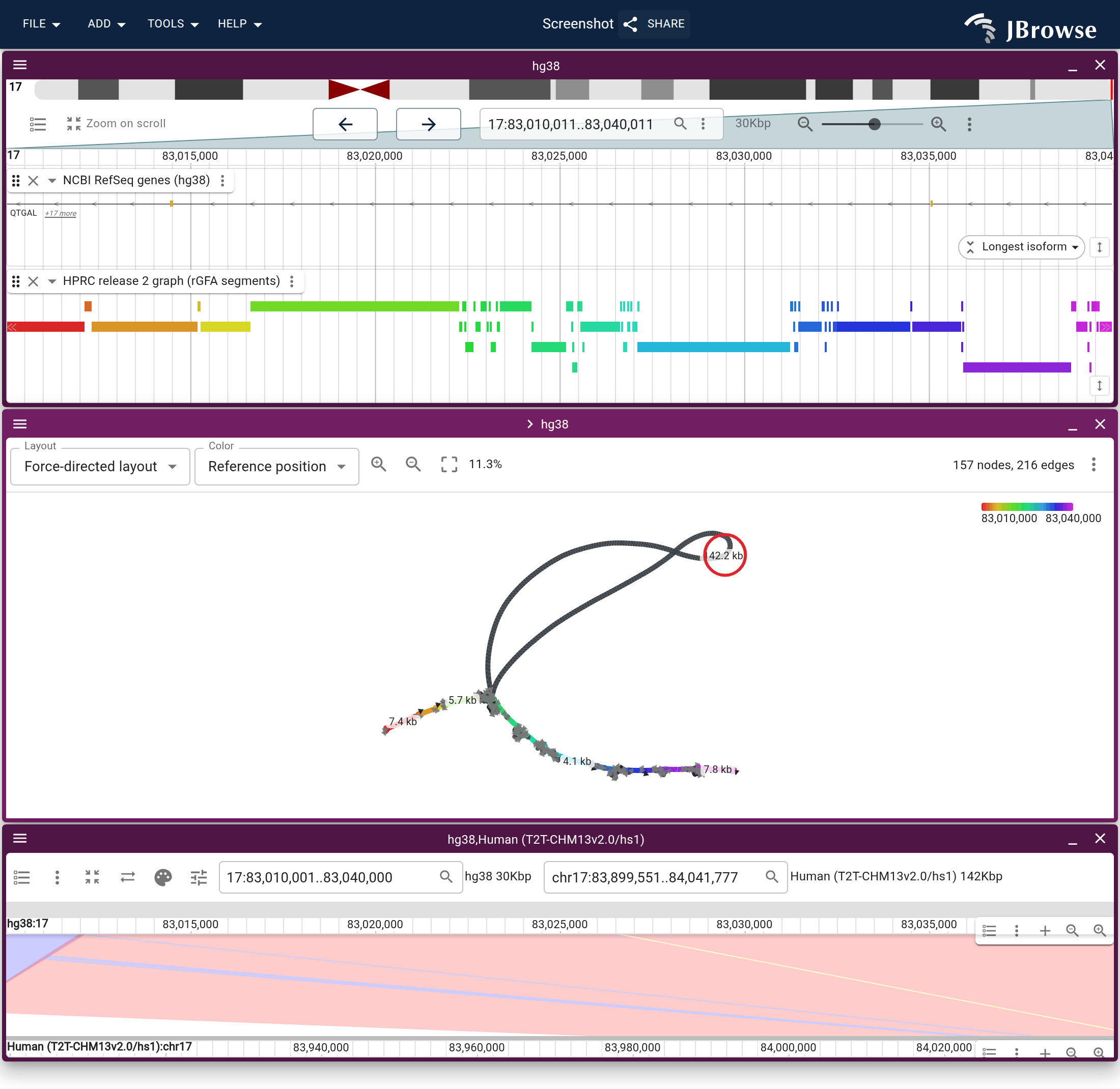Collapse the NCBI RefSeq genes track
The width and height of the screenshot is (1120, 1089).
51,181
